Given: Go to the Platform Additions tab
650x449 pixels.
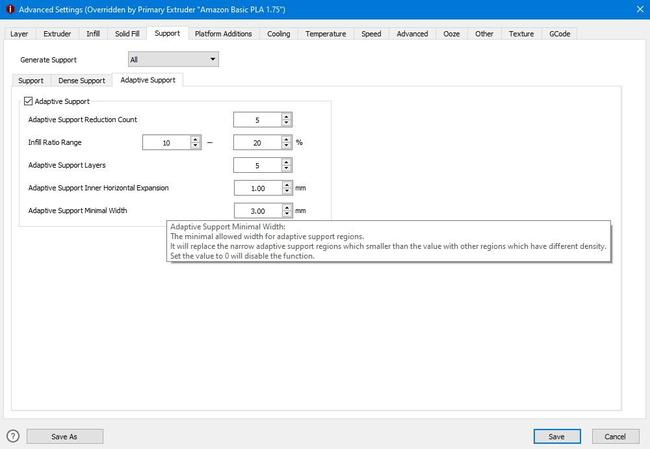Looking at the screenshot, I should coord(223,33).
